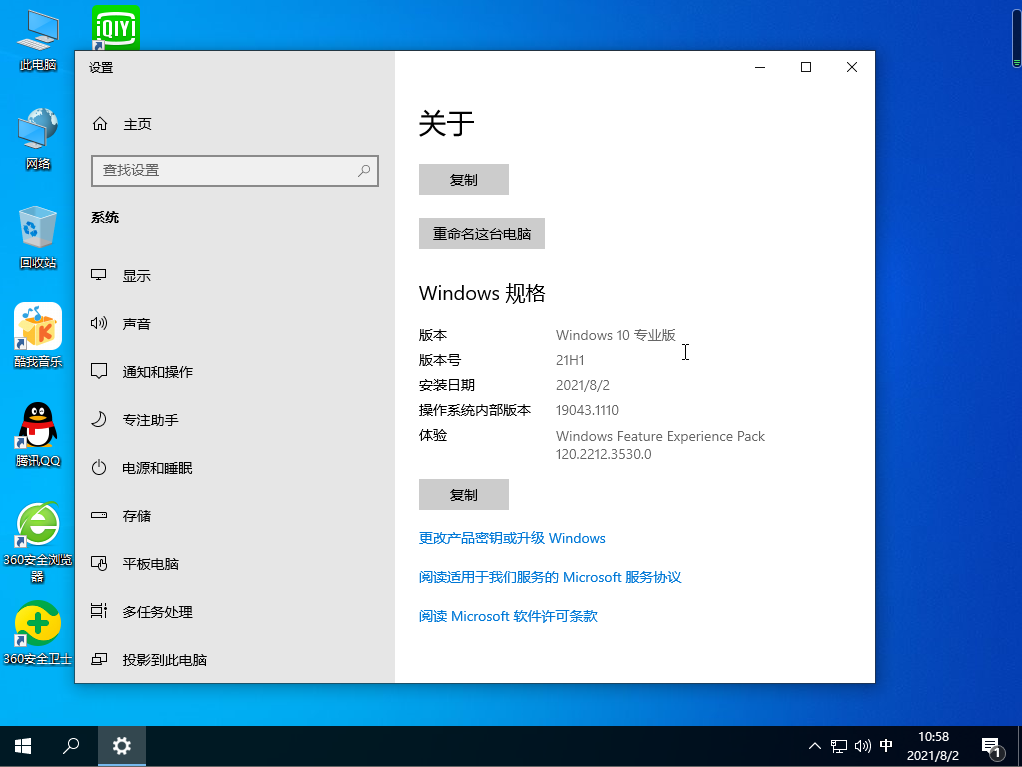Open 阅读 Microsoft 软件许可条款 link

click(508, 616)
